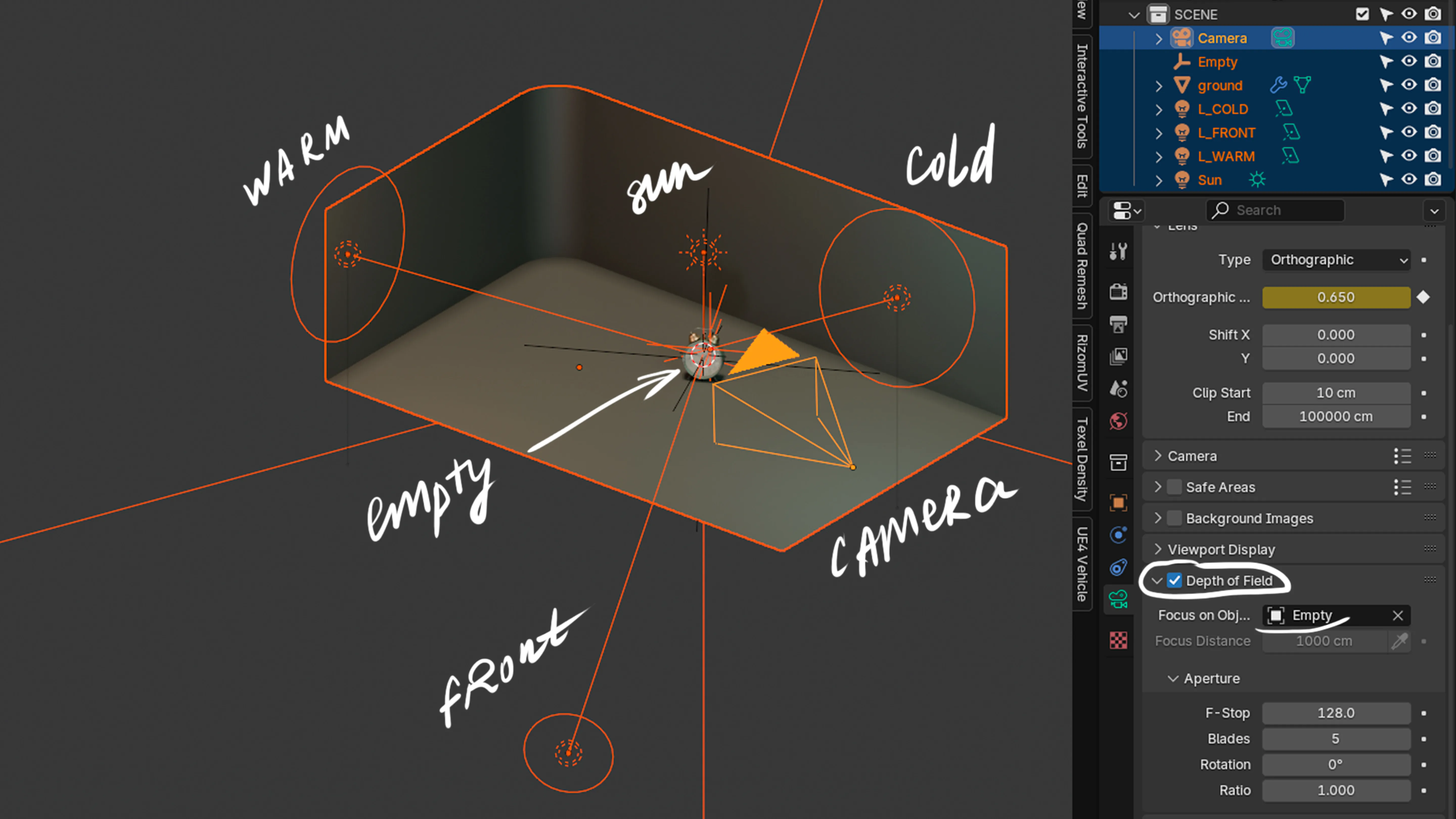Open the Interactive Tools sidebar tab
Viewport: 1456px width, 819px height.
tap(1082, 96)
